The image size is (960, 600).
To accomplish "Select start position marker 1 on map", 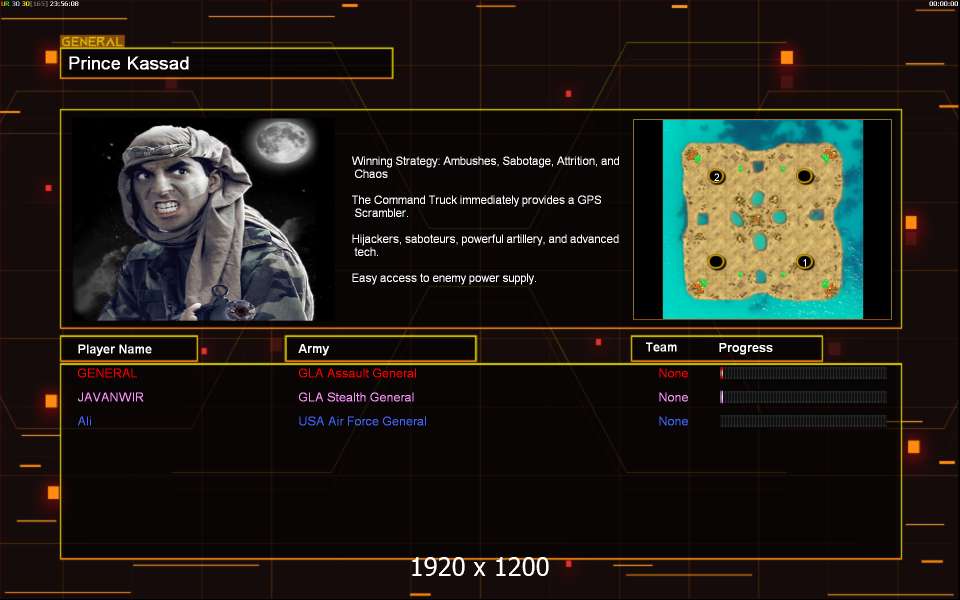I will click(804, 262).
